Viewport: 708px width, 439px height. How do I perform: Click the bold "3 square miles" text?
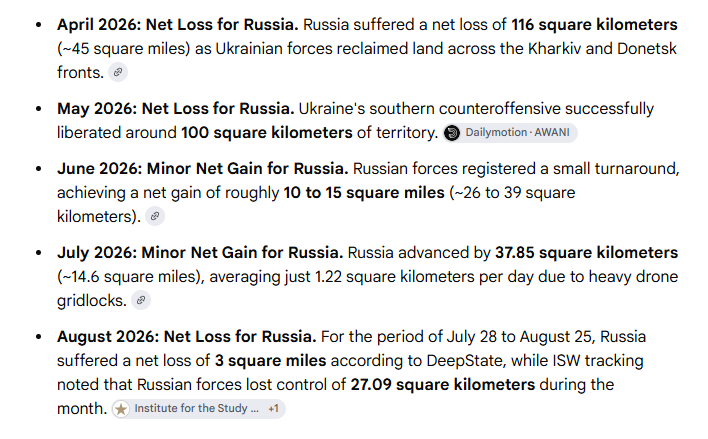(270, 360)
